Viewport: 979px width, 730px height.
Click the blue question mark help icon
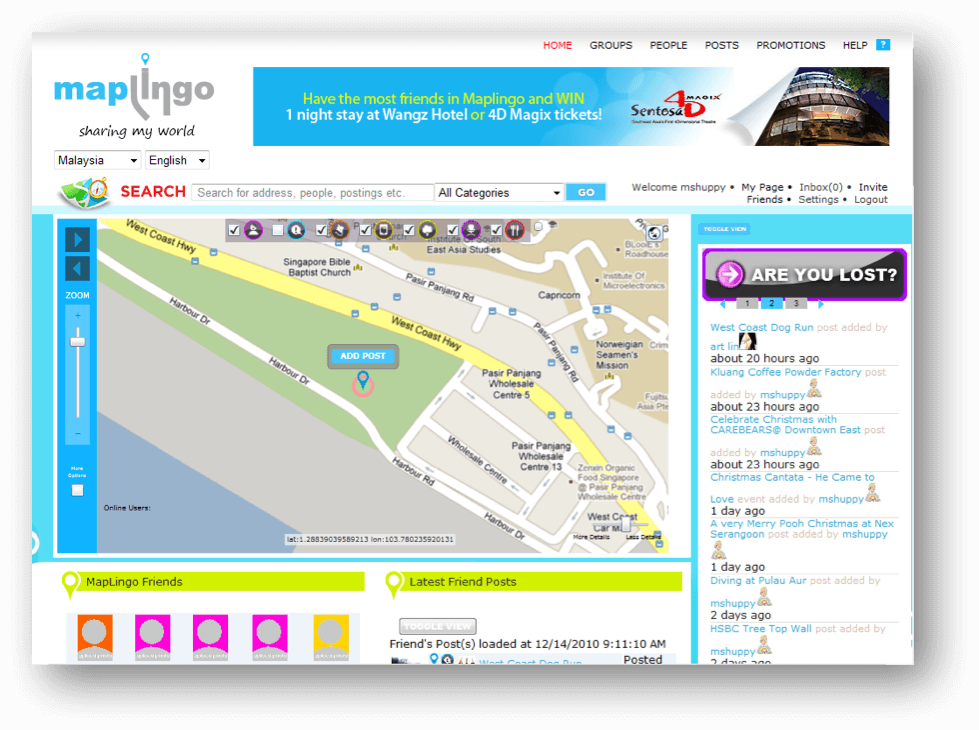(x=882, y=45)
